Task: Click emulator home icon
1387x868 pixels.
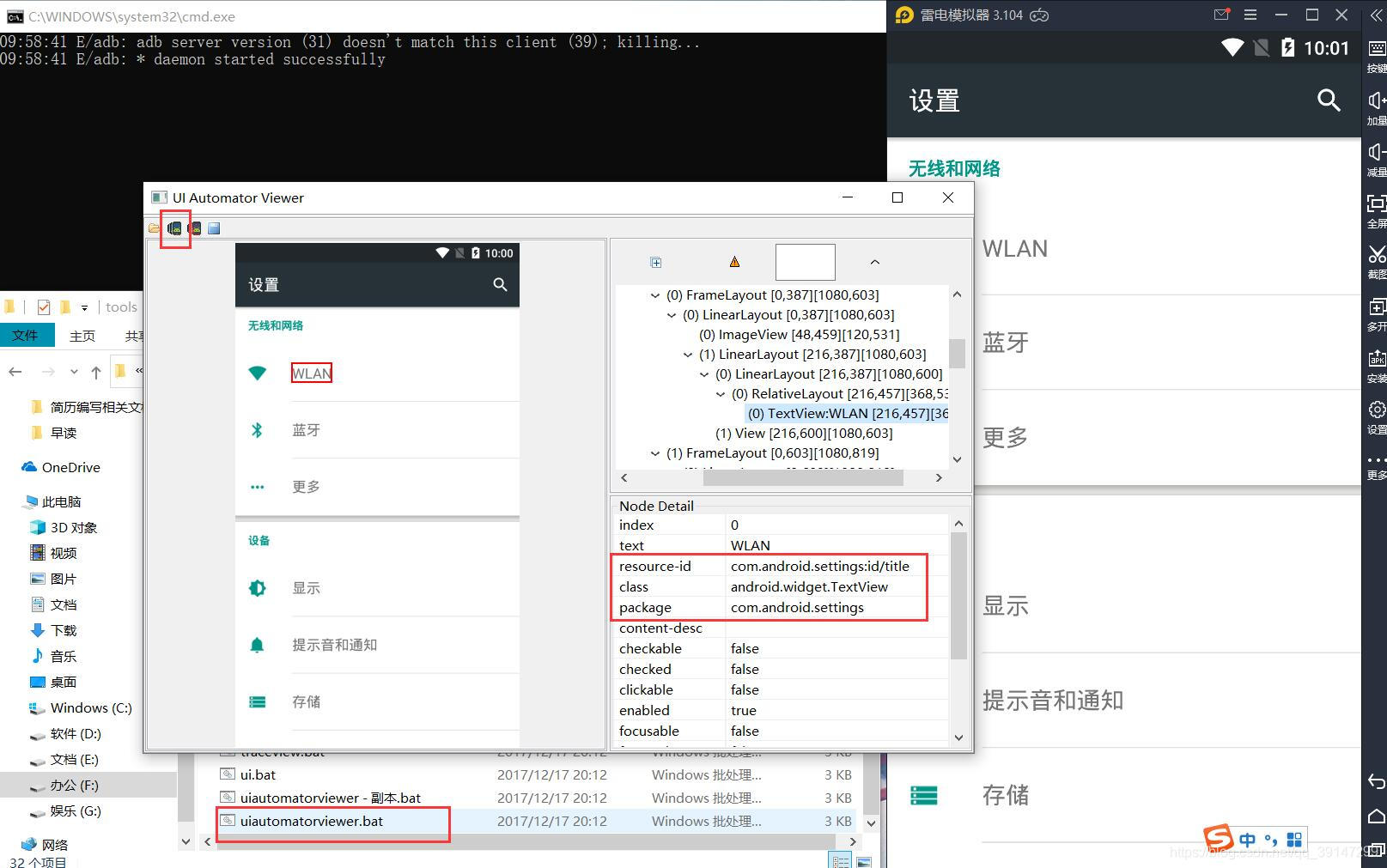Action: tap(1376, 815)
